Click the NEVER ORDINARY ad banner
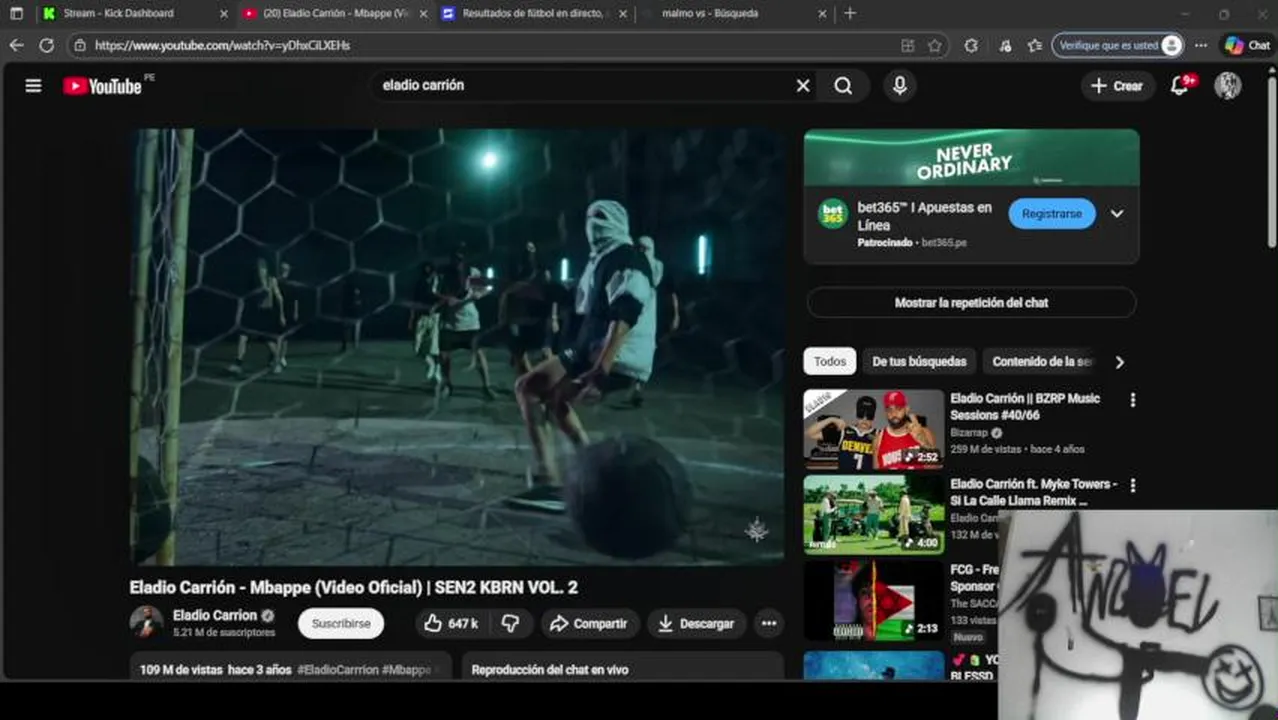The width and height of the screenshot is (1278, 720). pos(971,158)
